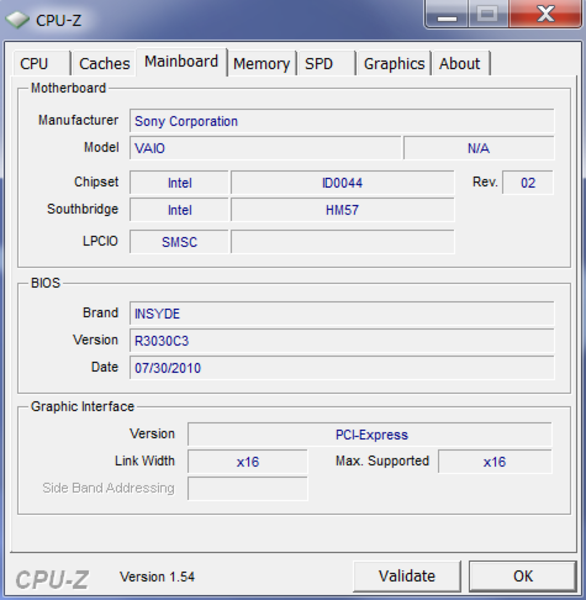Click the Manufacturer field Sony Corporation
This screenshot has height=600, width=586.
[342, 121]
